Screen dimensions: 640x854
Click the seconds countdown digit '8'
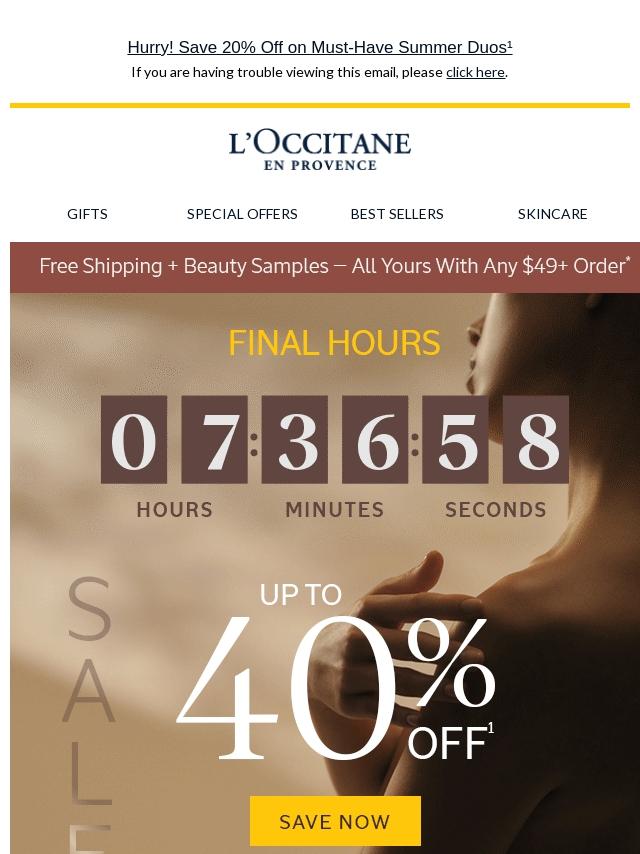tap(535, 440)
